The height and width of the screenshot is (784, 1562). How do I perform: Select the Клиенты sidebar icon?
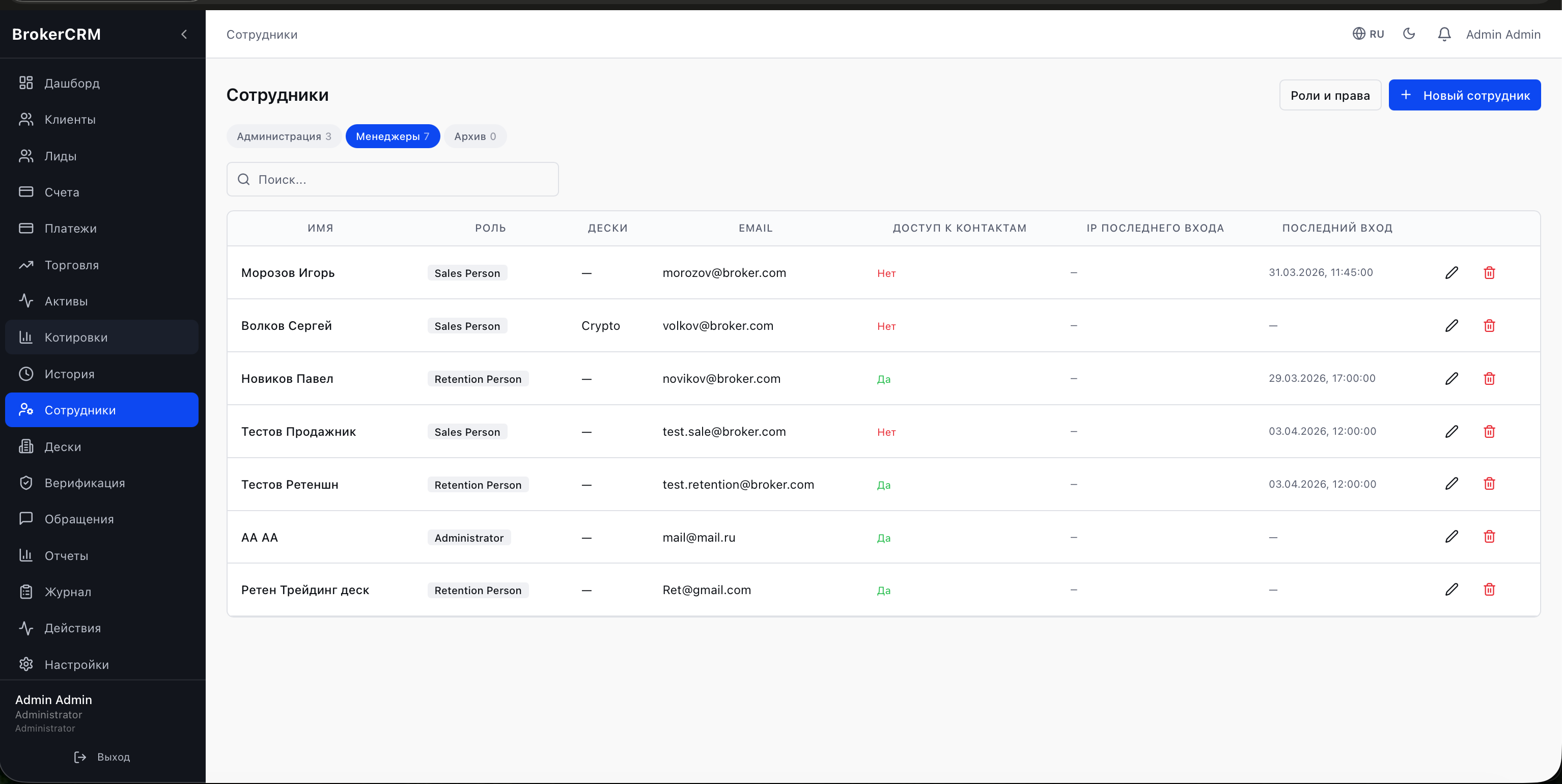(26, 120)
